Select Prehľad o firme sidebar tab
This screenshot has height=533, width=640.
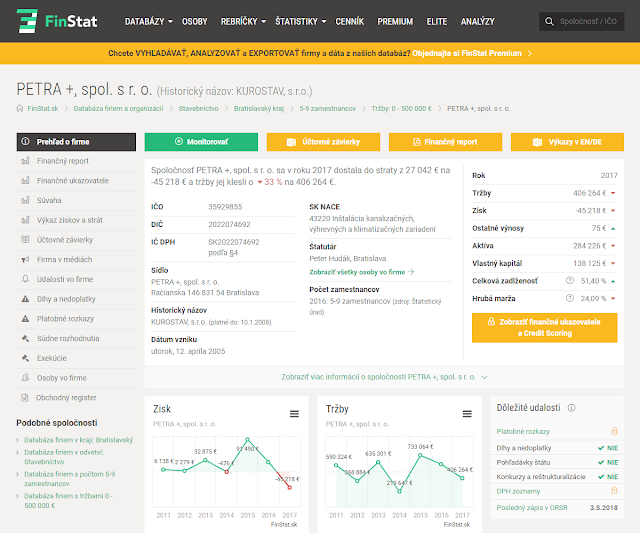pos(76,142)
